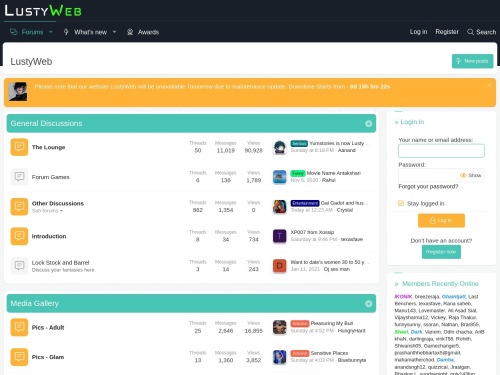This screenshot has width=500, height=375.
Task: Collapse the General Discussions category
Action: pos(368,124)
